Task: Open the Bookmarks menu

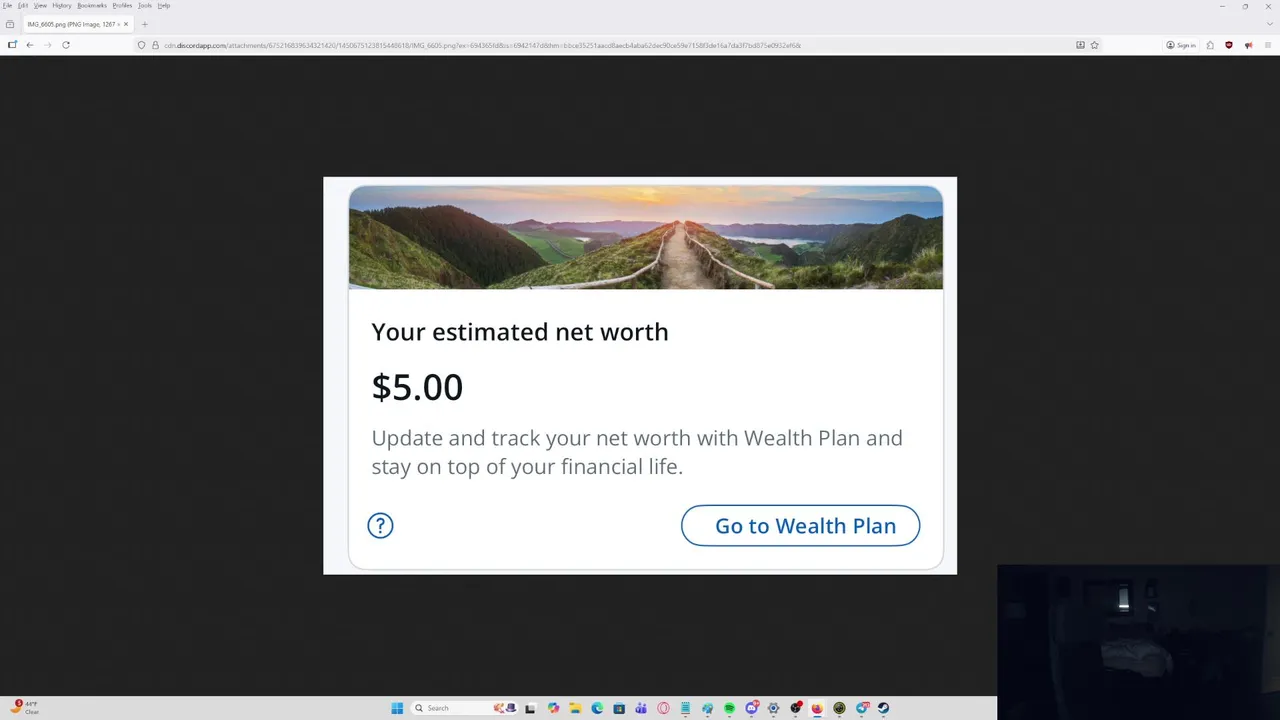Action: click(x=92, y=5)
